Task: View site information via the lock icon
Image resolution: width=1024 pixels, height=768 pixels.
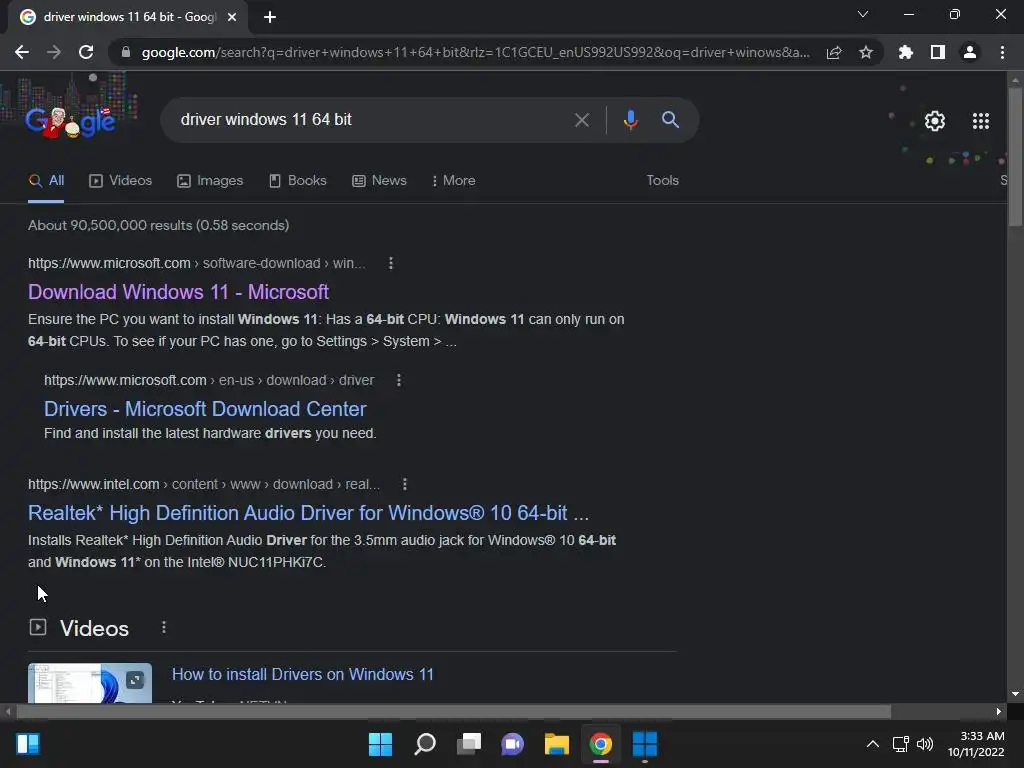Action: click(x=126, y=52)
